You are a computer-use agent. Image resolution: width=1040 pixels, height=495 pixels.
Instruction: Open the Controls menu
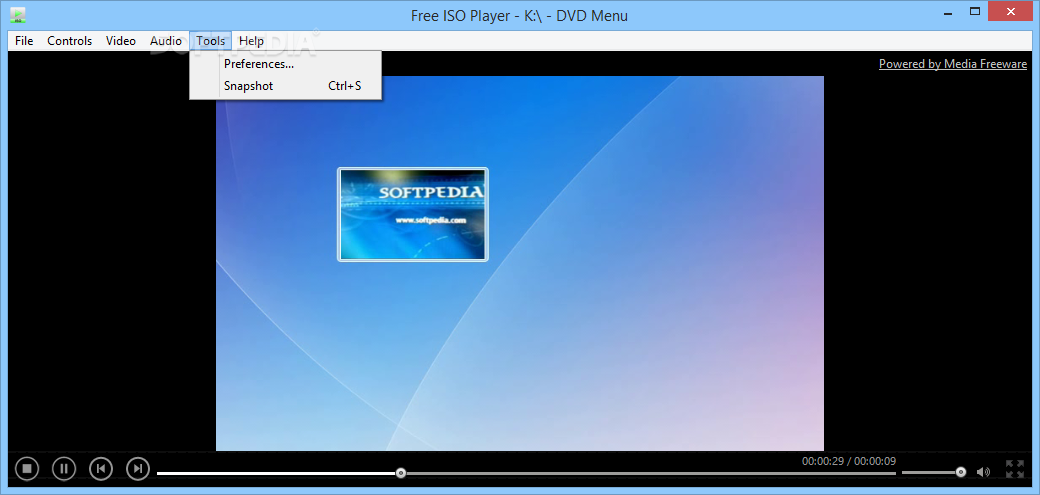click(x=70, y=41)
